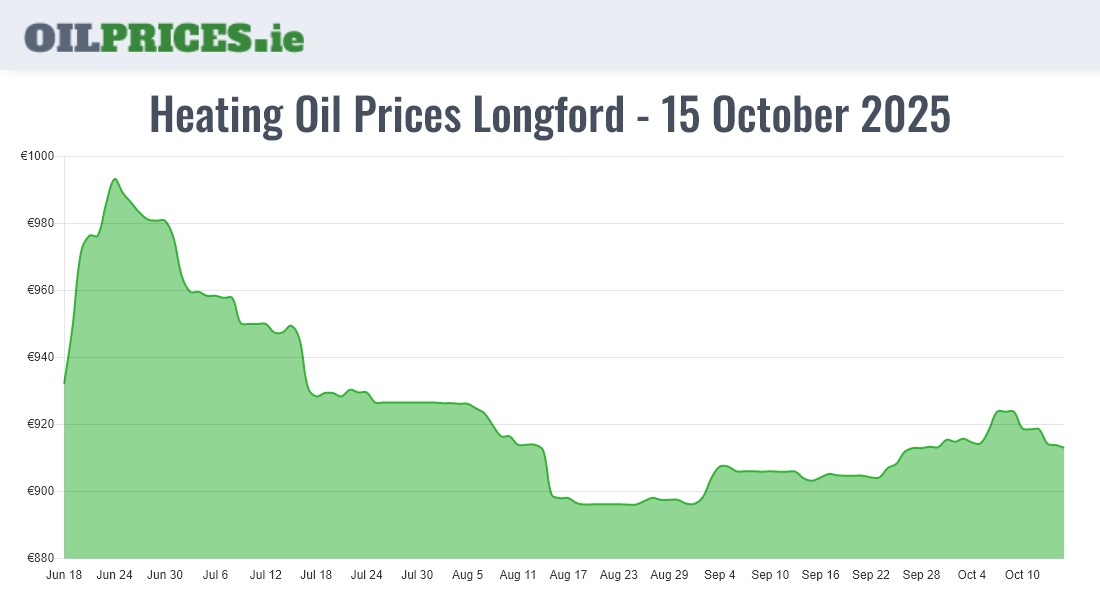Click the Aug 17 axis date
This screenshot has height=600, width=1100.
pos(568,575)
